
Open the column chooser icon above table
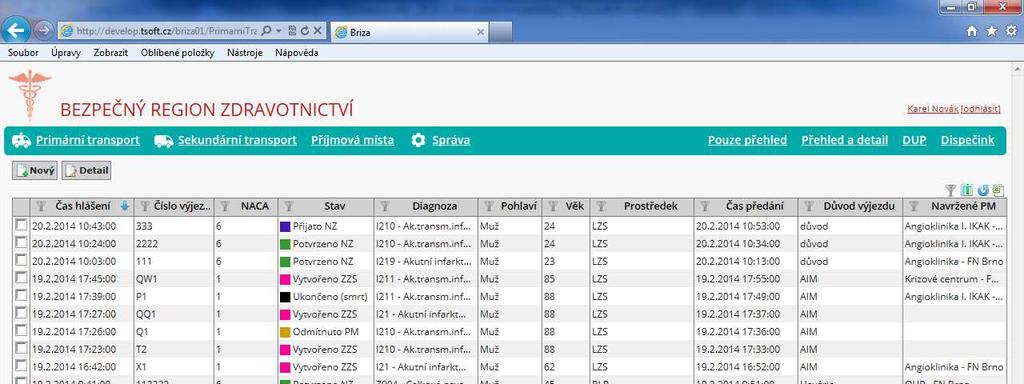click(967, 190)
